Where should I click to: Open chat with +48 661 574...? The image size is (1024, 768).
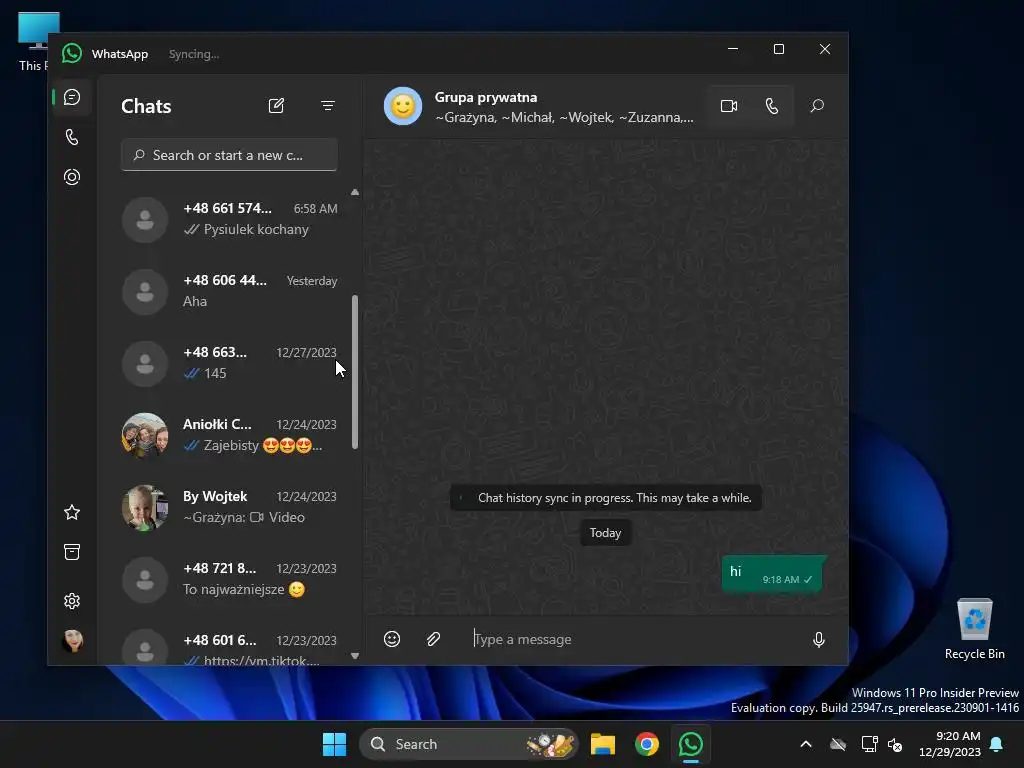click(229, 219)
